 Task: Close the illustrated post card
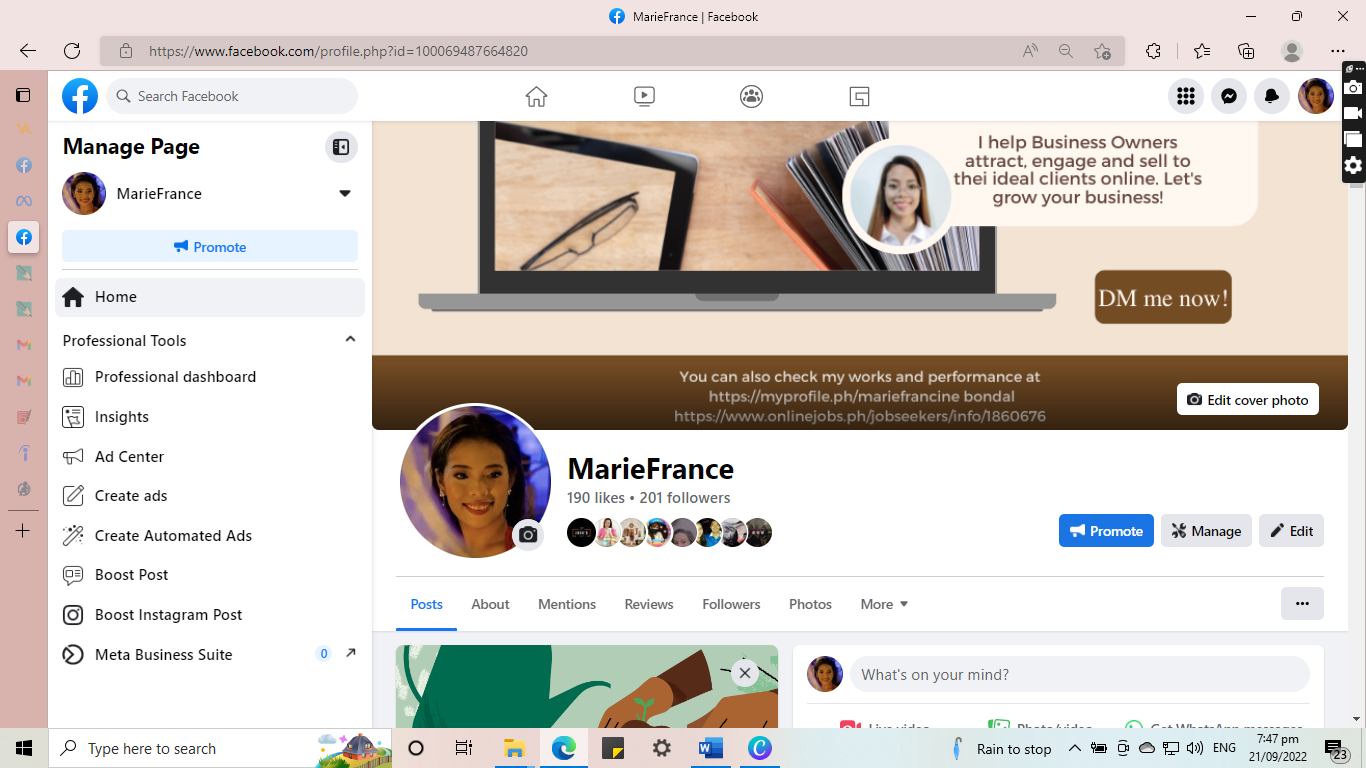(744, 673)
